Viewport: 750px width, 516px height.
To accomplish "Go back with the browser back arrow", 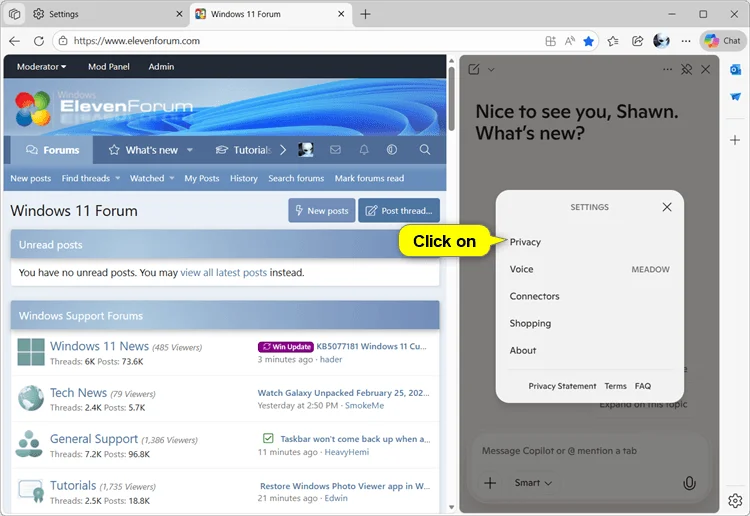I will coord(14,41).
